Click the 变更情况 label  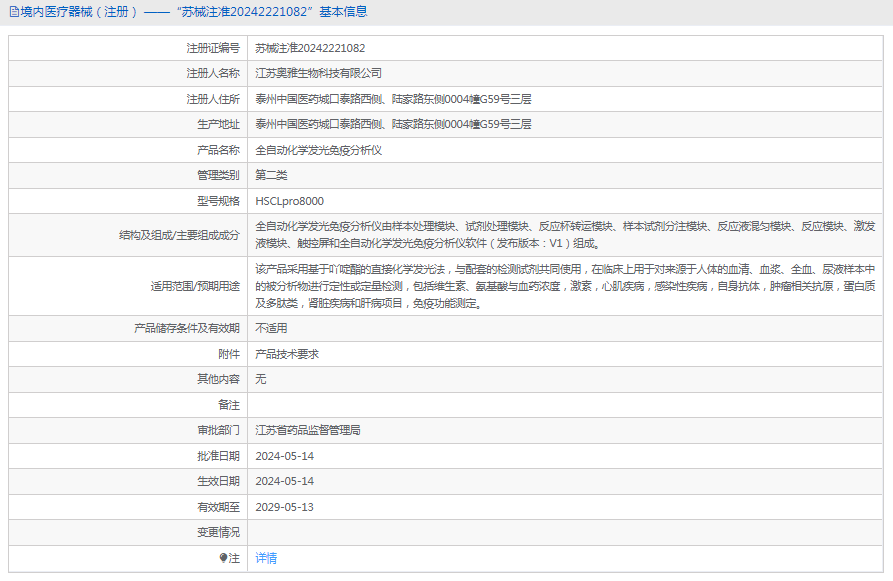(219, 532)
